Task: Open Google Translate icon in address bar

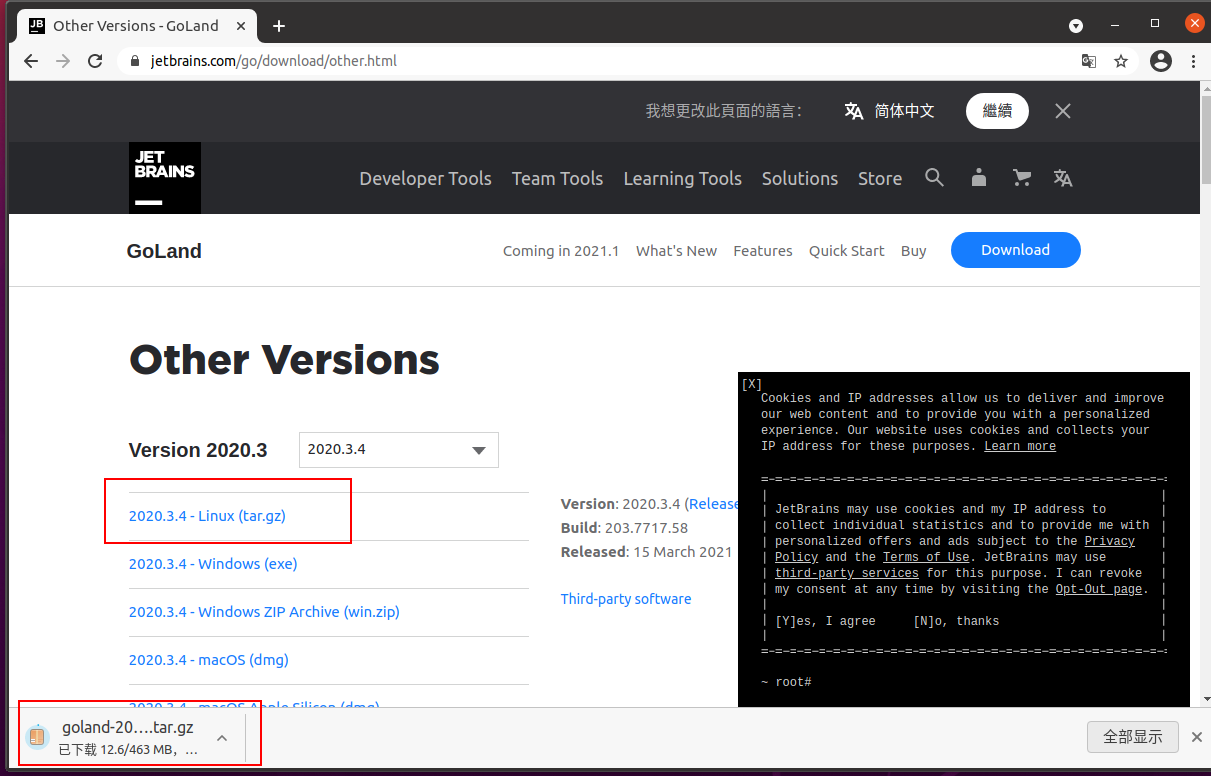Action: click(1089, 61)
